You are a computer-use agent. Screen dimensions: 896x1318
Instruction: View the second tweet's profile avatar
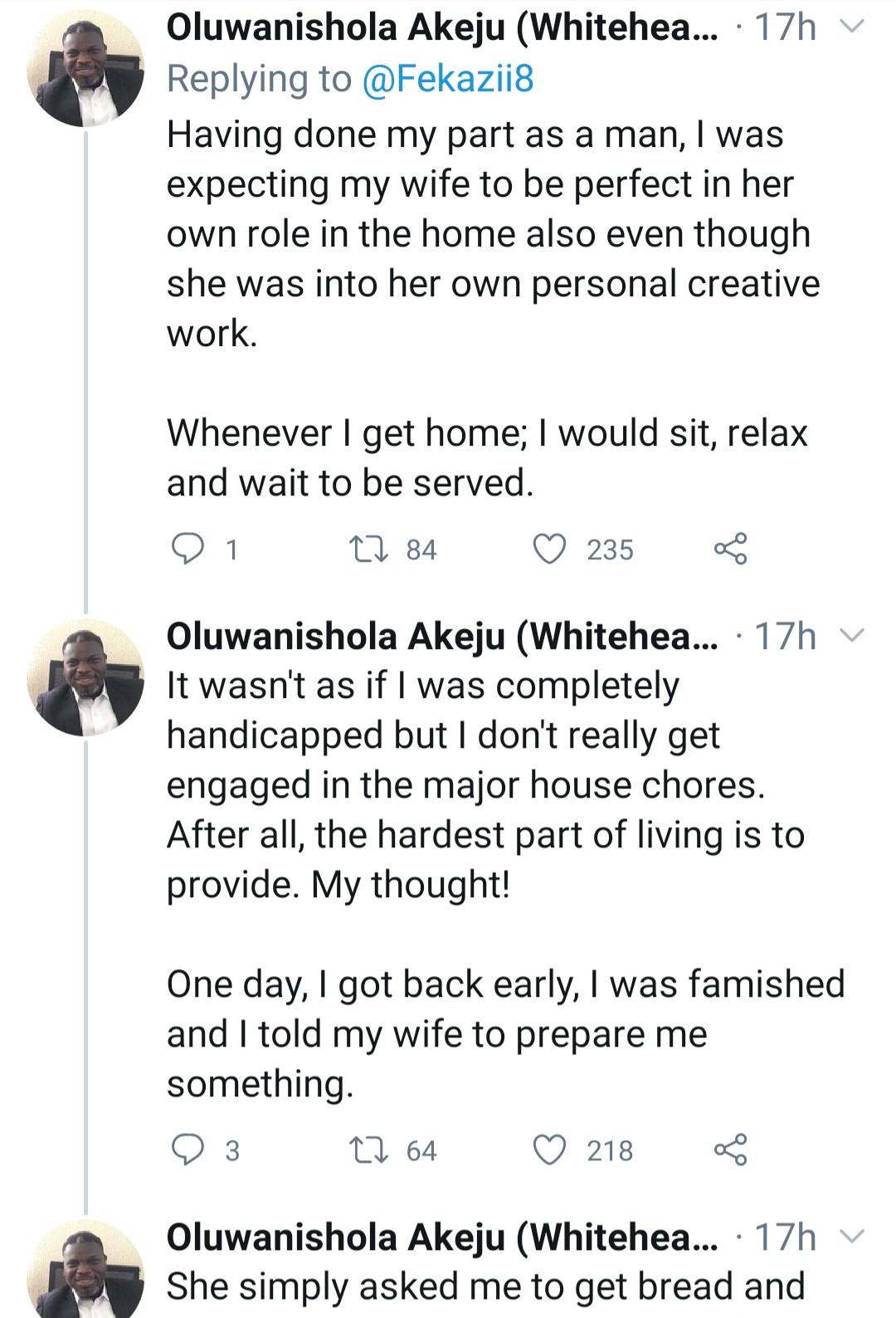pyautogui.click(x=85, y=677)
